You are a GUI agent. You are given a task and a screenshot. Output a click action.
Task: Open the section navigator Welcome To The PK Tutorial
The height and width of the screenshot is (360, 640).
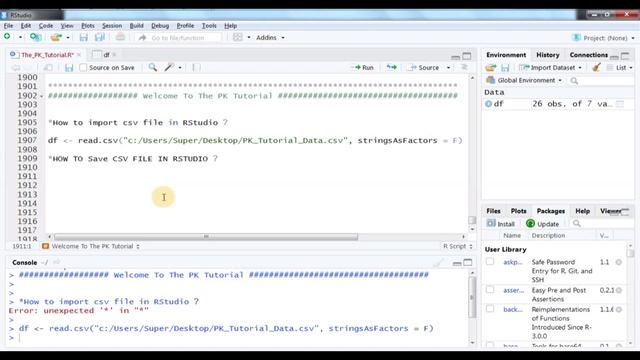[x=91, y=246]
